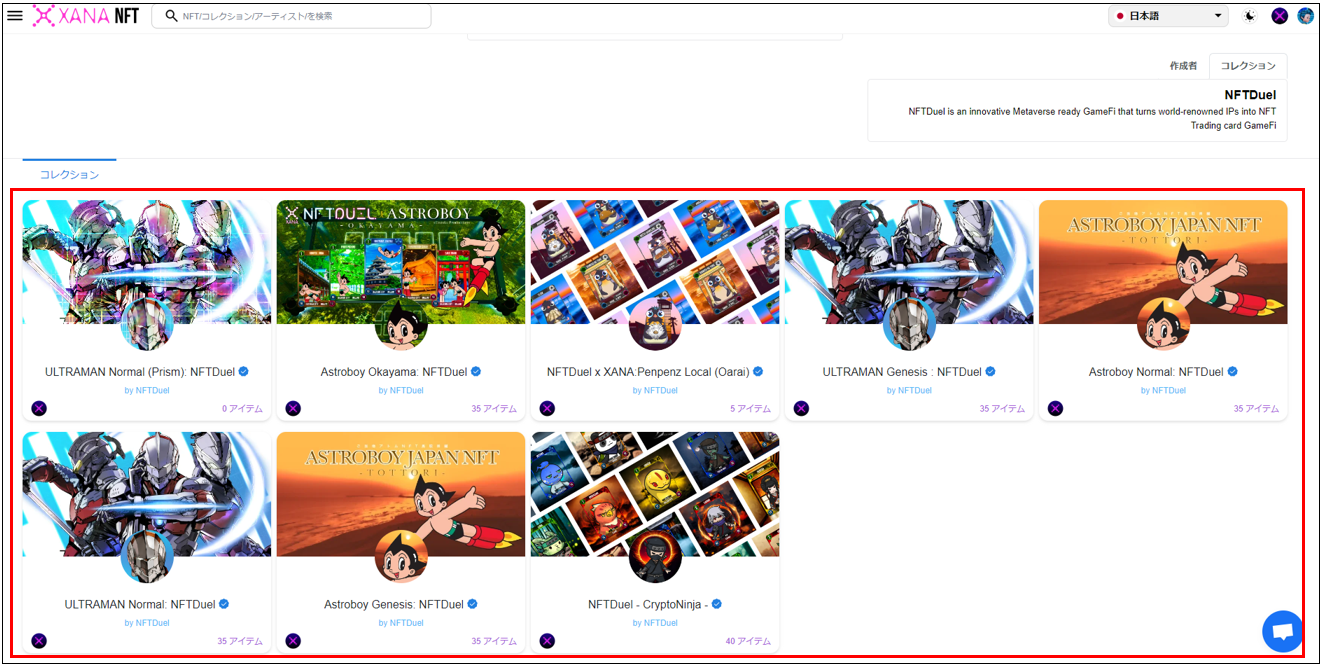This screenshot has width=1321, height=665.
Task: Click the search magnifier icon
Action: (x=171, y=16)
